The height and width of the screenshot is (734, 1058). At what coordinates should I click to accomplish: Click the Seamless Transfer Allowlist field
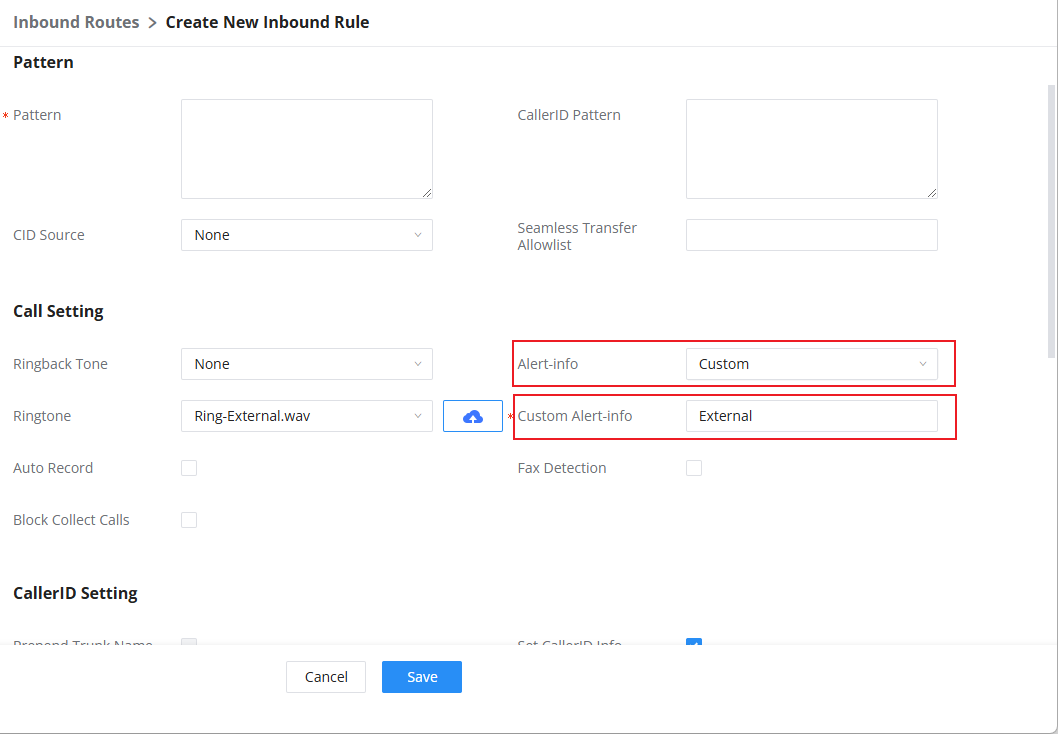pos(812,235)
